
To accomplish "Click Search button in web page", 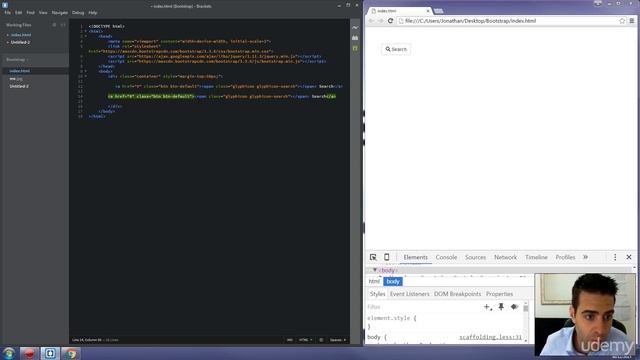I will (x=396, y=49).
